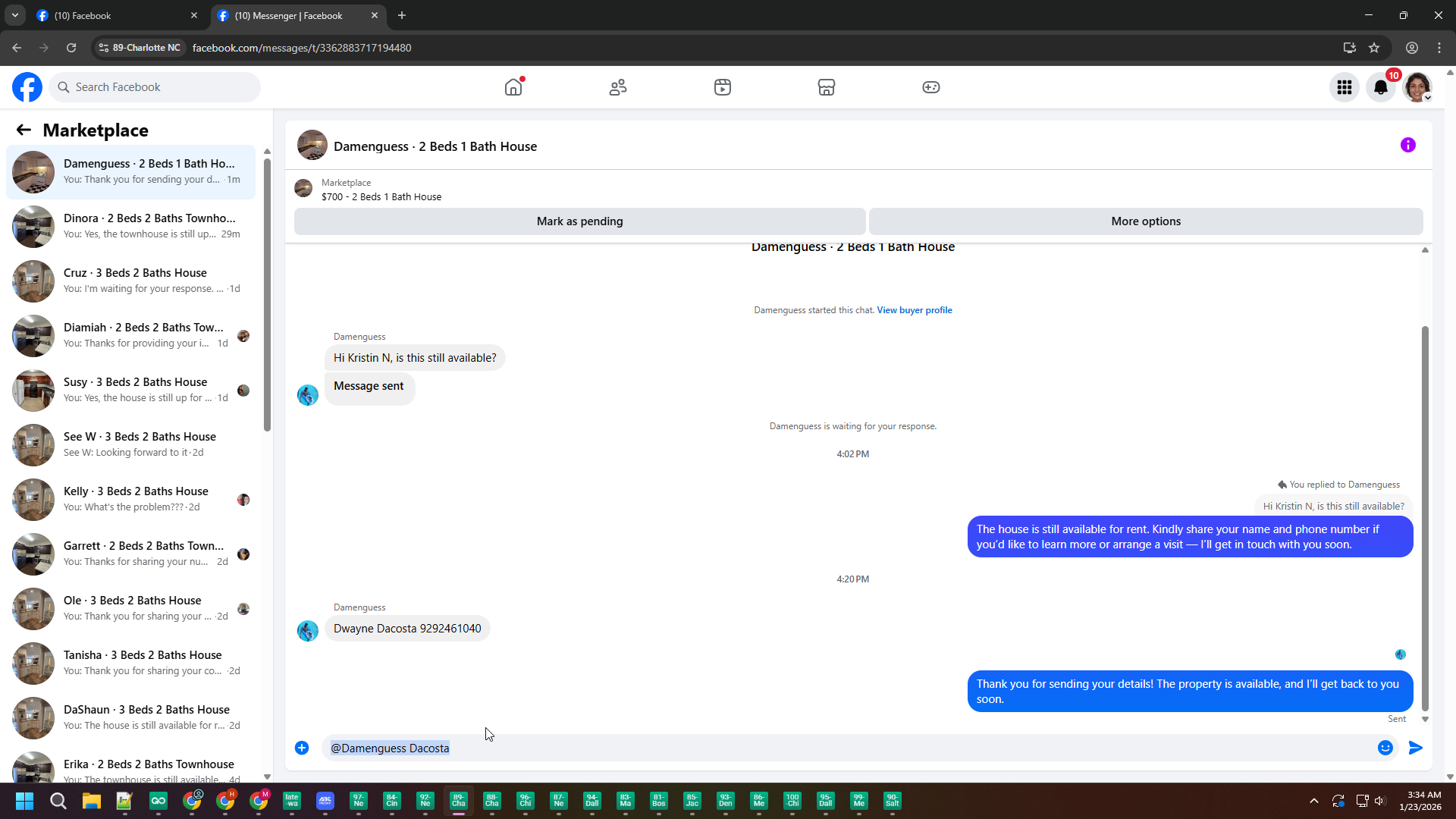Open the notifications bell icon
The width and height of the screenshot is (1456, 819).
1381,87
